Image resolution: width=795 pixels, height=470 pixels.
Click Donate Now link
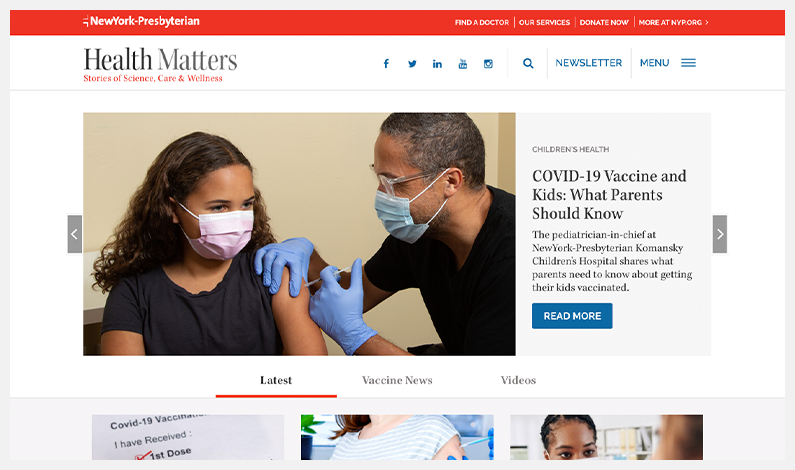[x=604, y=22]
